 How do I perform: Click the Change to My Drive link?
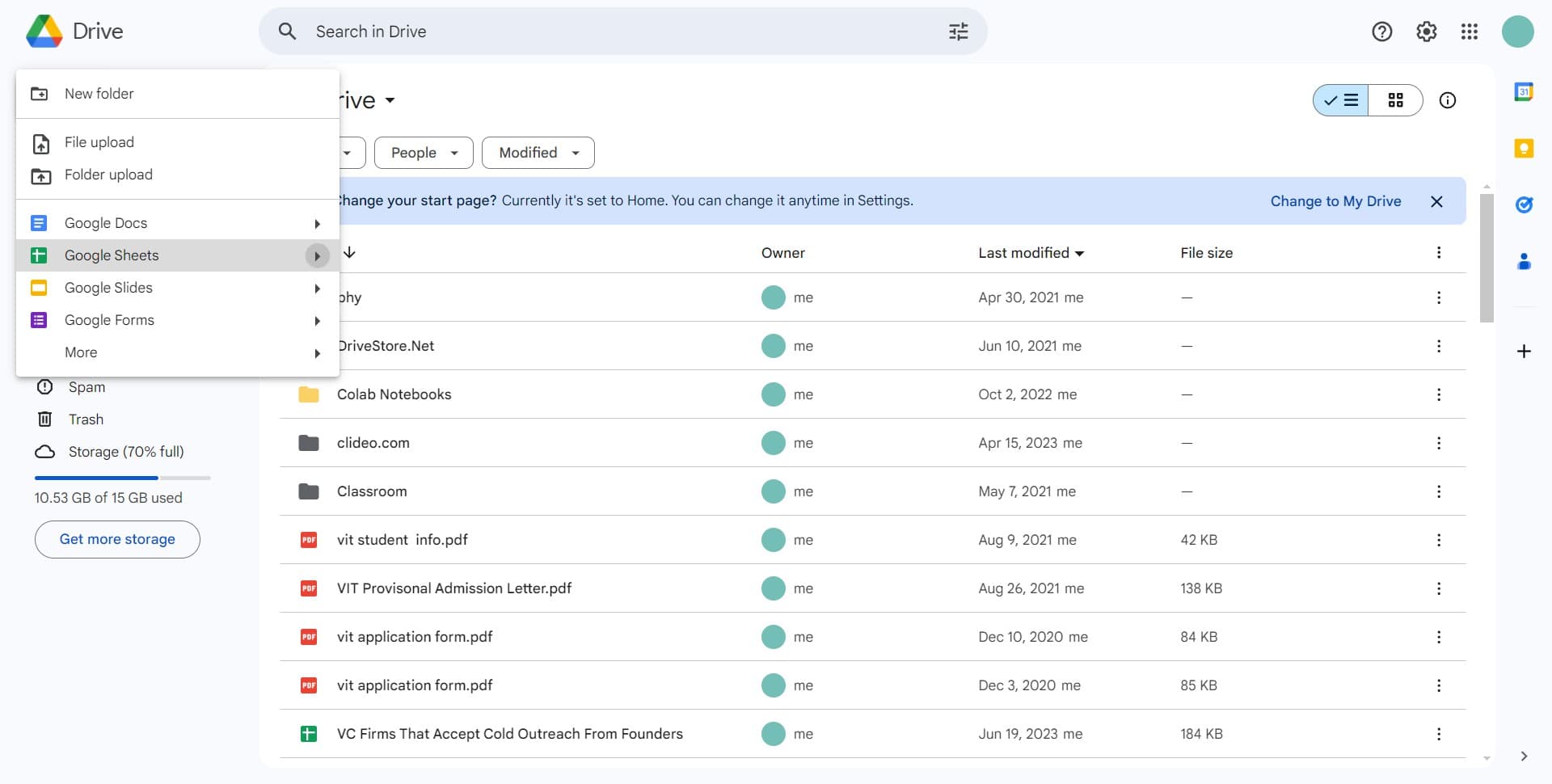click(1335, 200)
